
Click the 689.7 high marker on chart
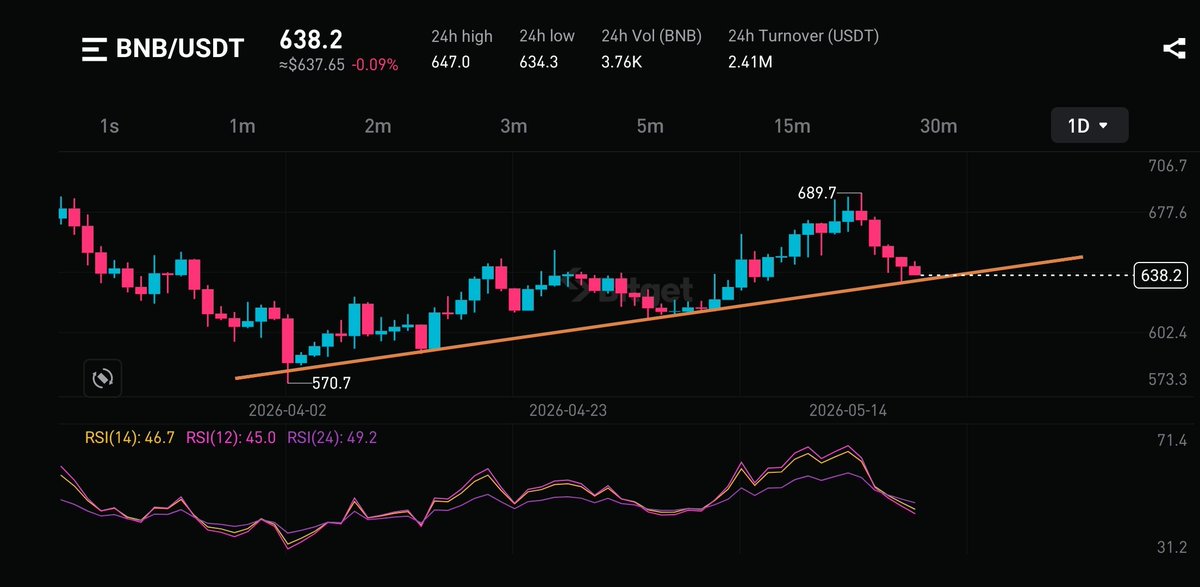816,193
